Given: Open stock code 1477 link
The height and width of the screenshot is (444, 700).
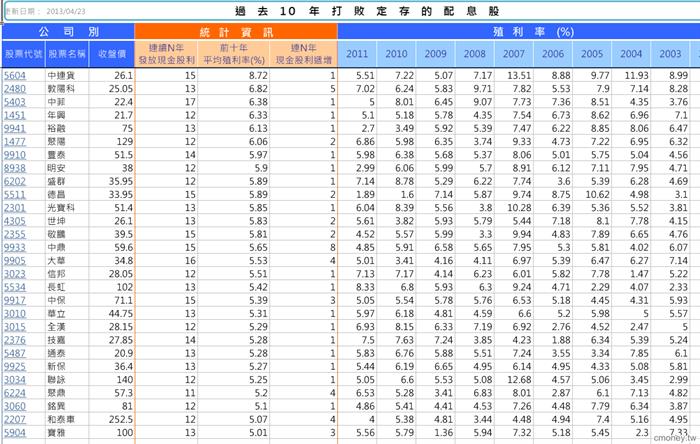Looking at the screenshot, I should [x=15, y=142].
